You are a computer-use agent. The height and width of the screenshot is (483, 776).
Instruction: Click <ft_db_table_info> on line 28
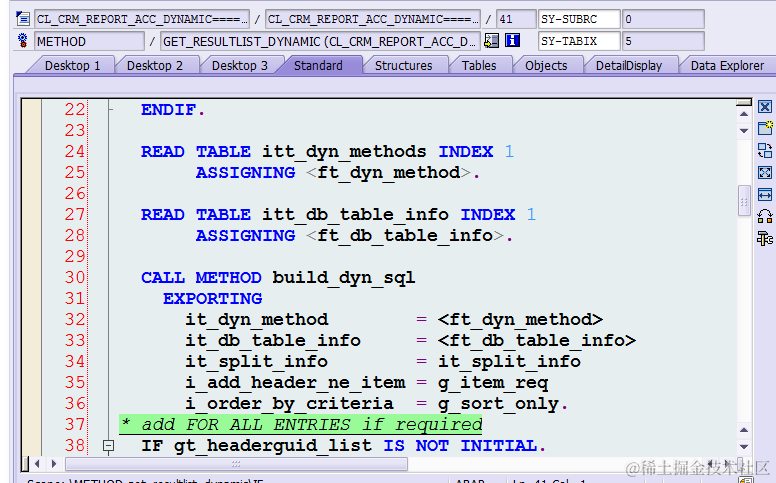[x=405, y=235]
